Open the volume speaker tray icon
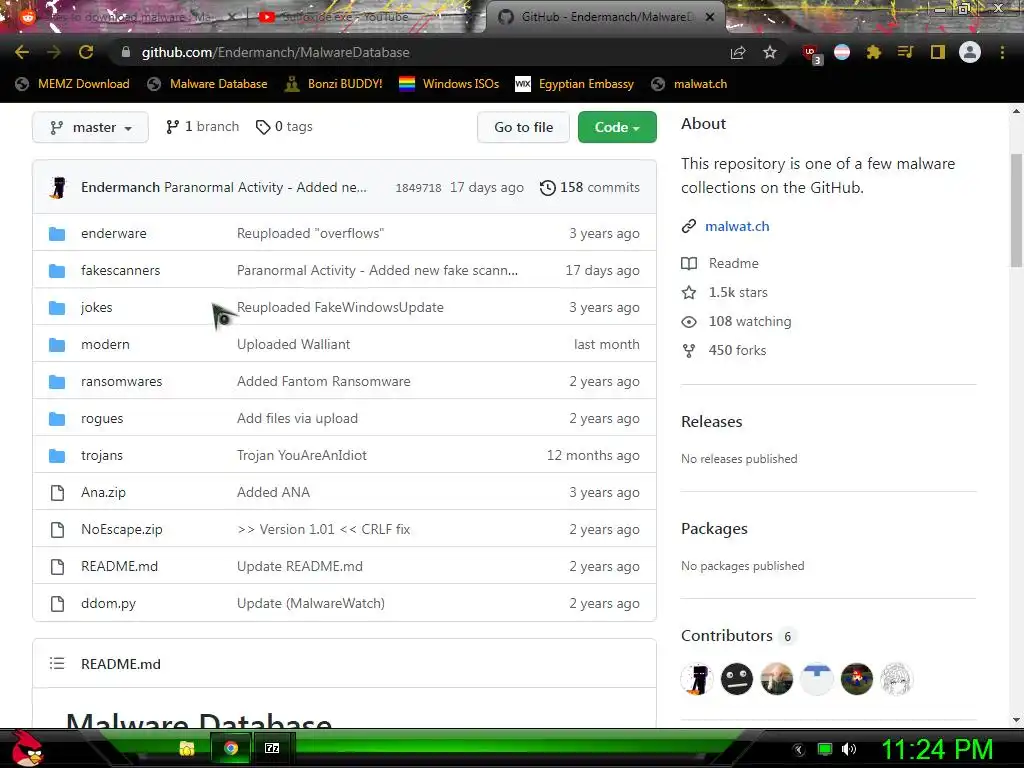This screenshot has height=768, width=1024. (x=848, y=749)
